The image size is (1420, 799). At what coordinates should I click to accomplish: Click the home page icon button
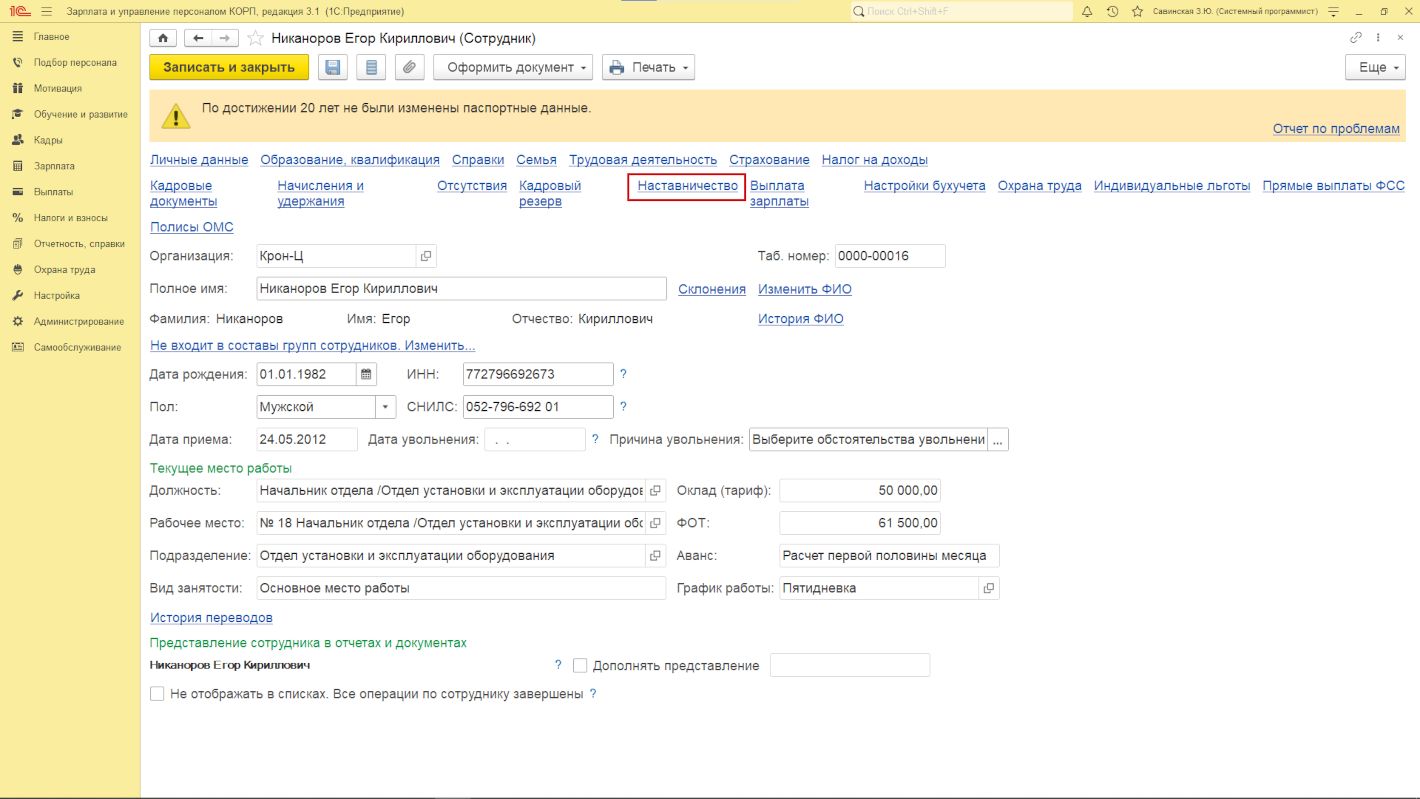[x=162, y=38]
